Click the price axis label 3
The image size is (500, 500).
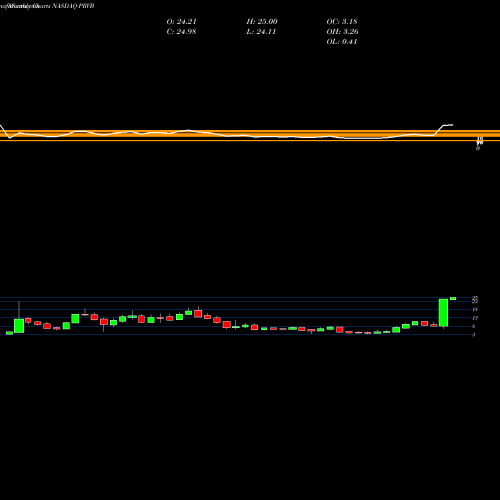click(473, 335)
